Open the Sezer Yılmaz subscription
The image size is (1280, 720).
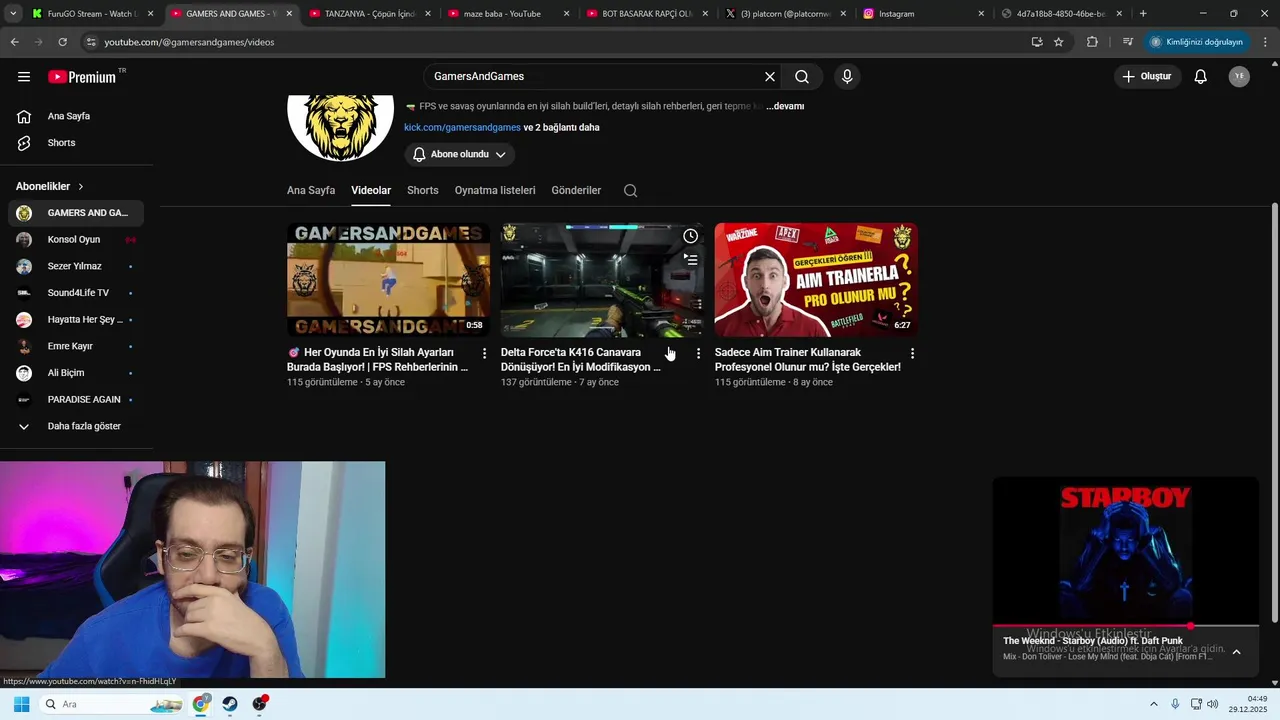pyautogui.click(x=76, y=266)
